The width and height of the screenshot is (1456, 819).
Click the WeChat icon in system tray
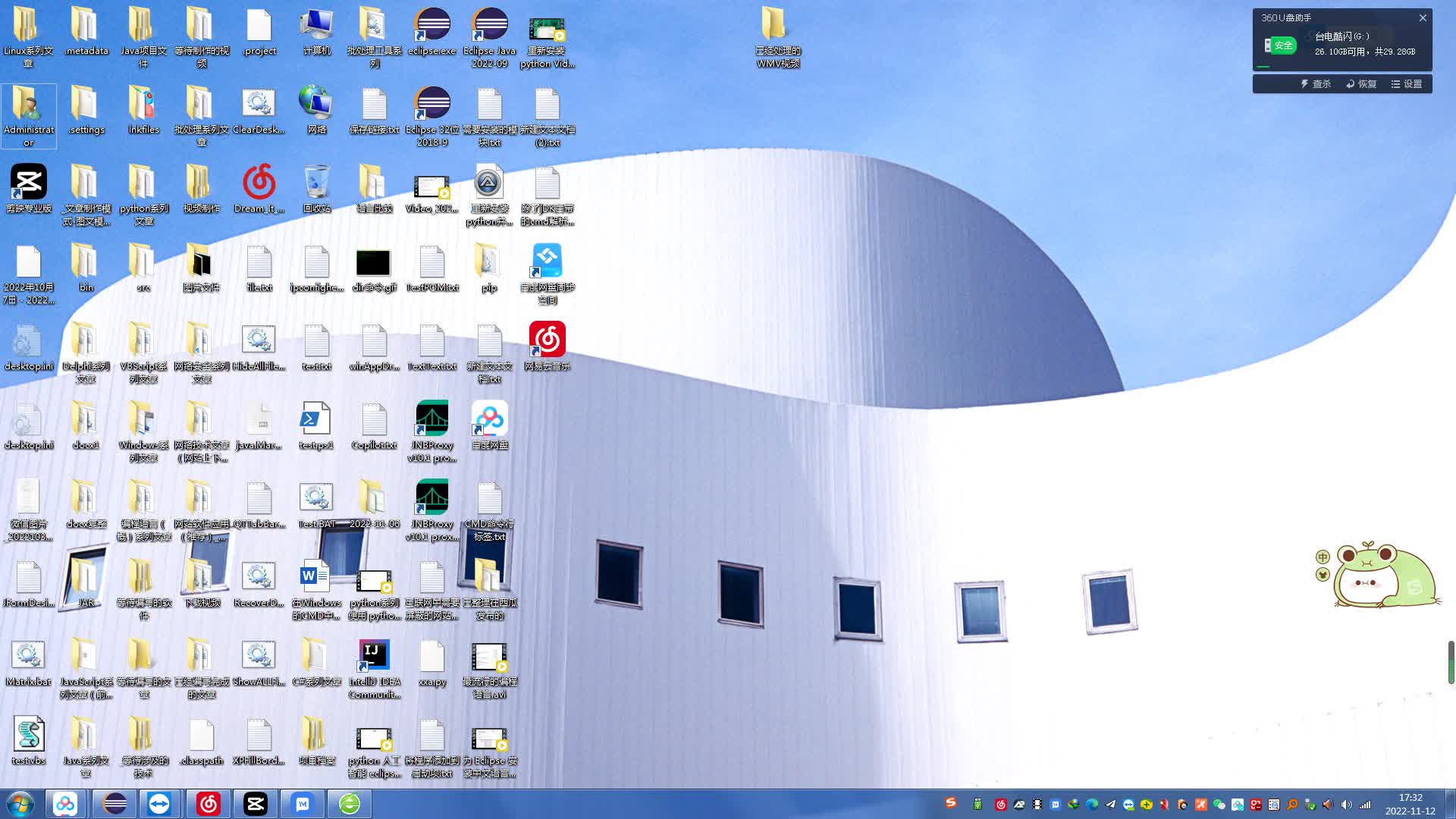tap(1219, 805)
